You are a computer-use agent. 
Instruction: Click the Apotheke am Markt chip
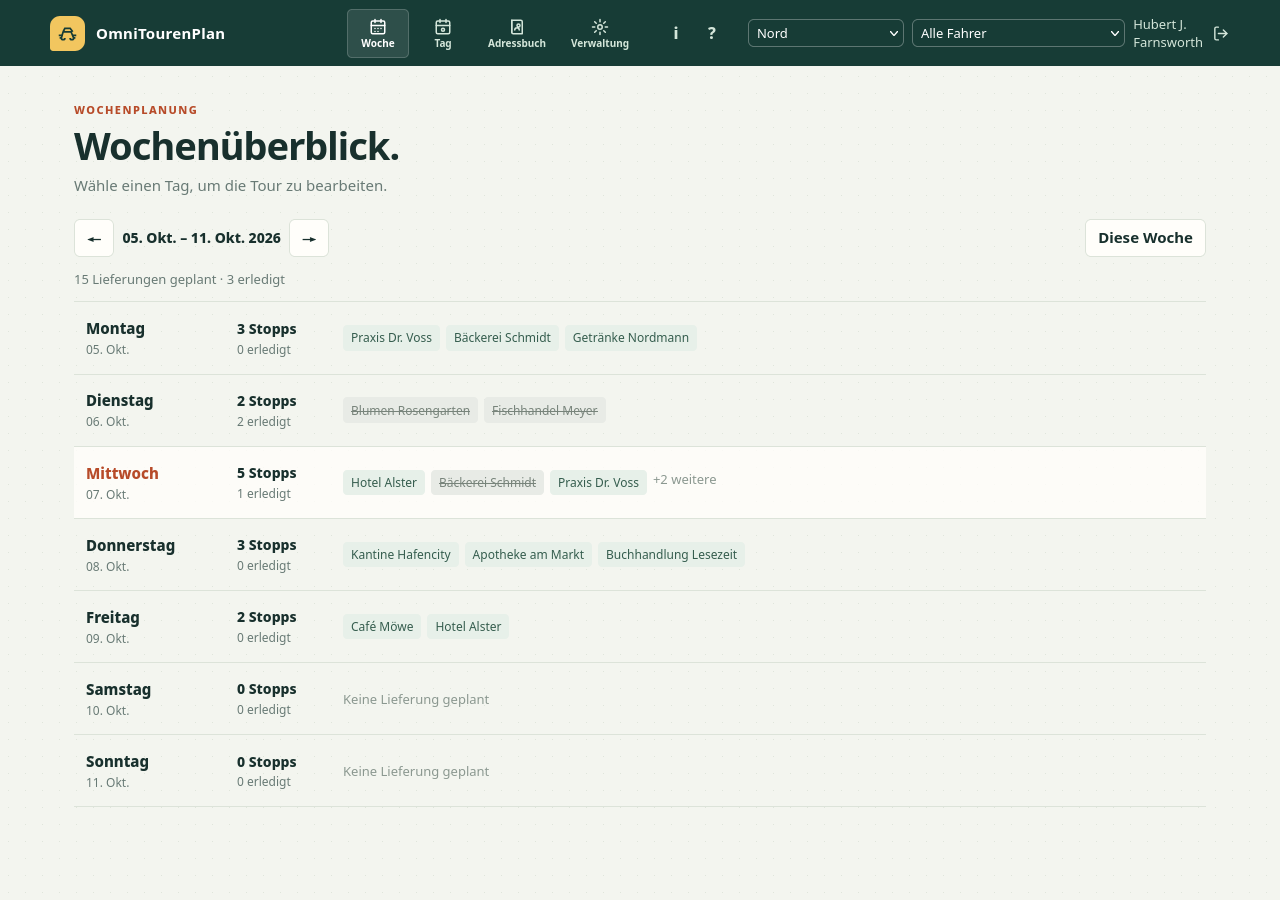pos(528,554)
